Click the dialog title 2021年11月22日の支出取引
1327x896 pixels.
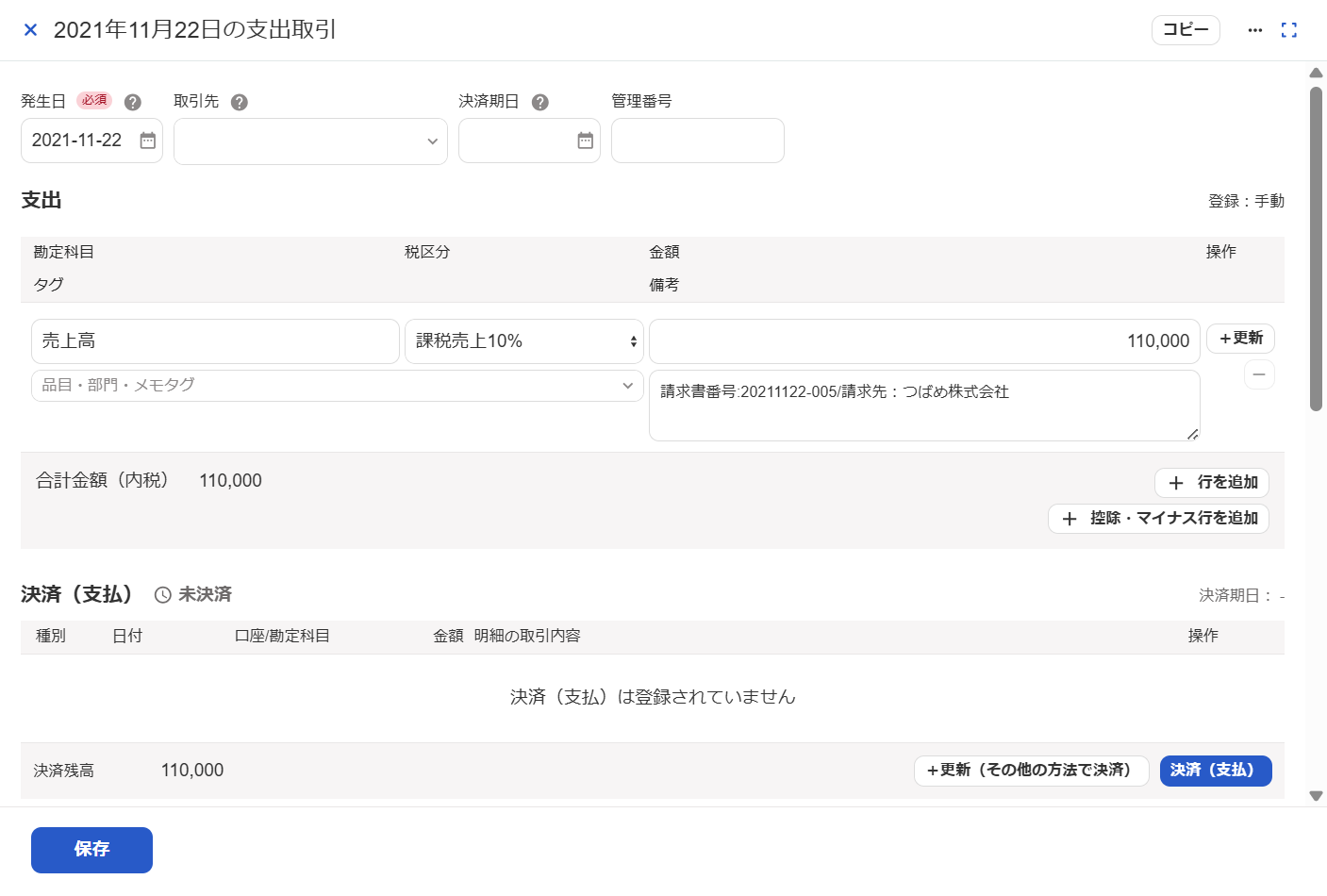(195, 30)
